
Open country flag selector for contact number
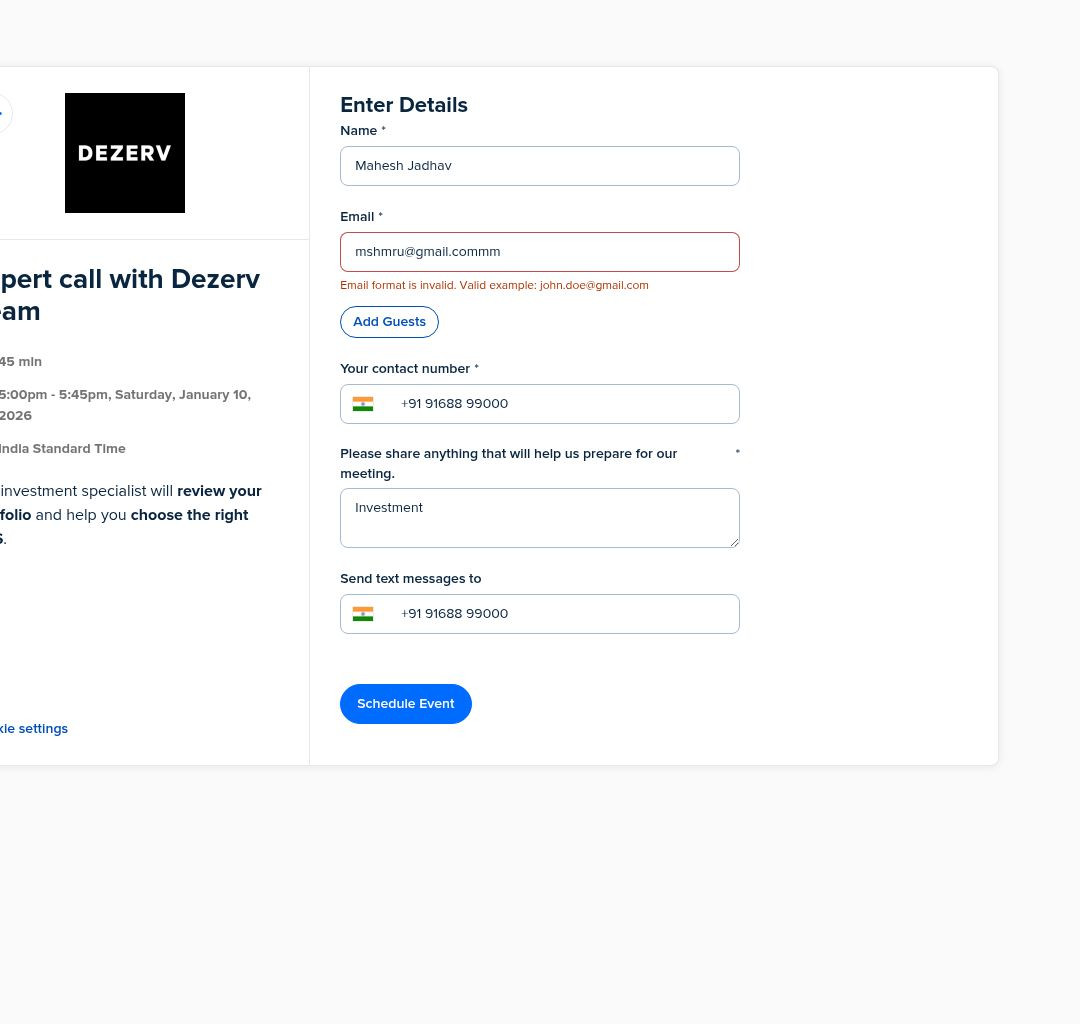tap(363, 404)
